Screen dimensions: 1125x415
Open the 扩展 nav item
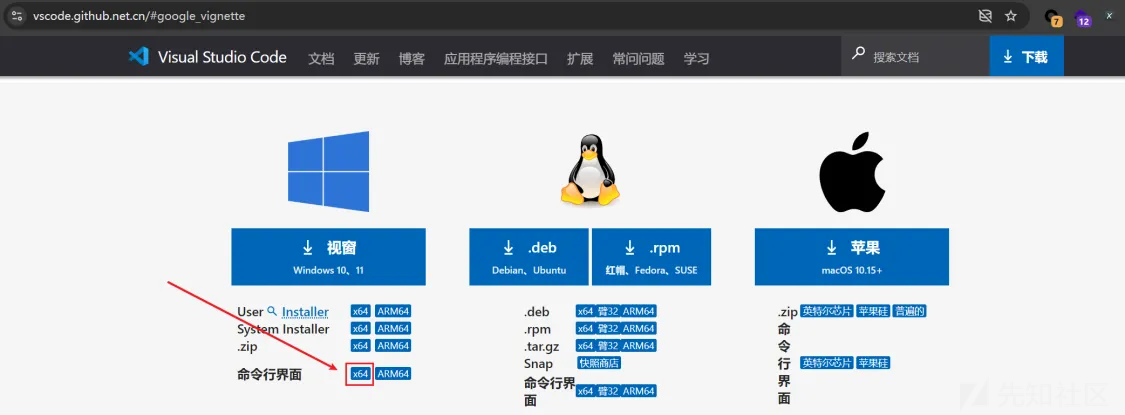[580, 59]
